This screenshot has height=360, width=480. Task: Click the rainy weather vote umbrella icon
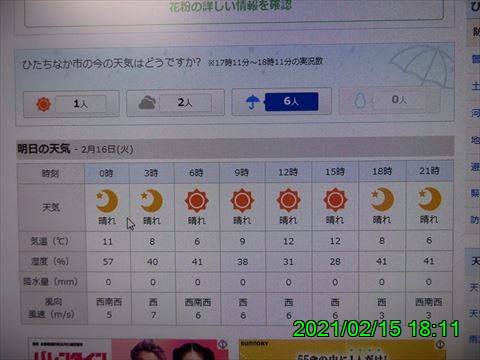tap(252, 102)
